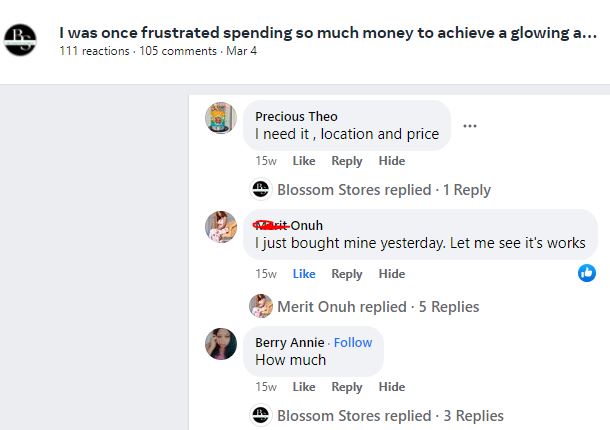Reply to Precious Theo's comment
Viewport: 610px width, 430px height.
click(347, 161)
